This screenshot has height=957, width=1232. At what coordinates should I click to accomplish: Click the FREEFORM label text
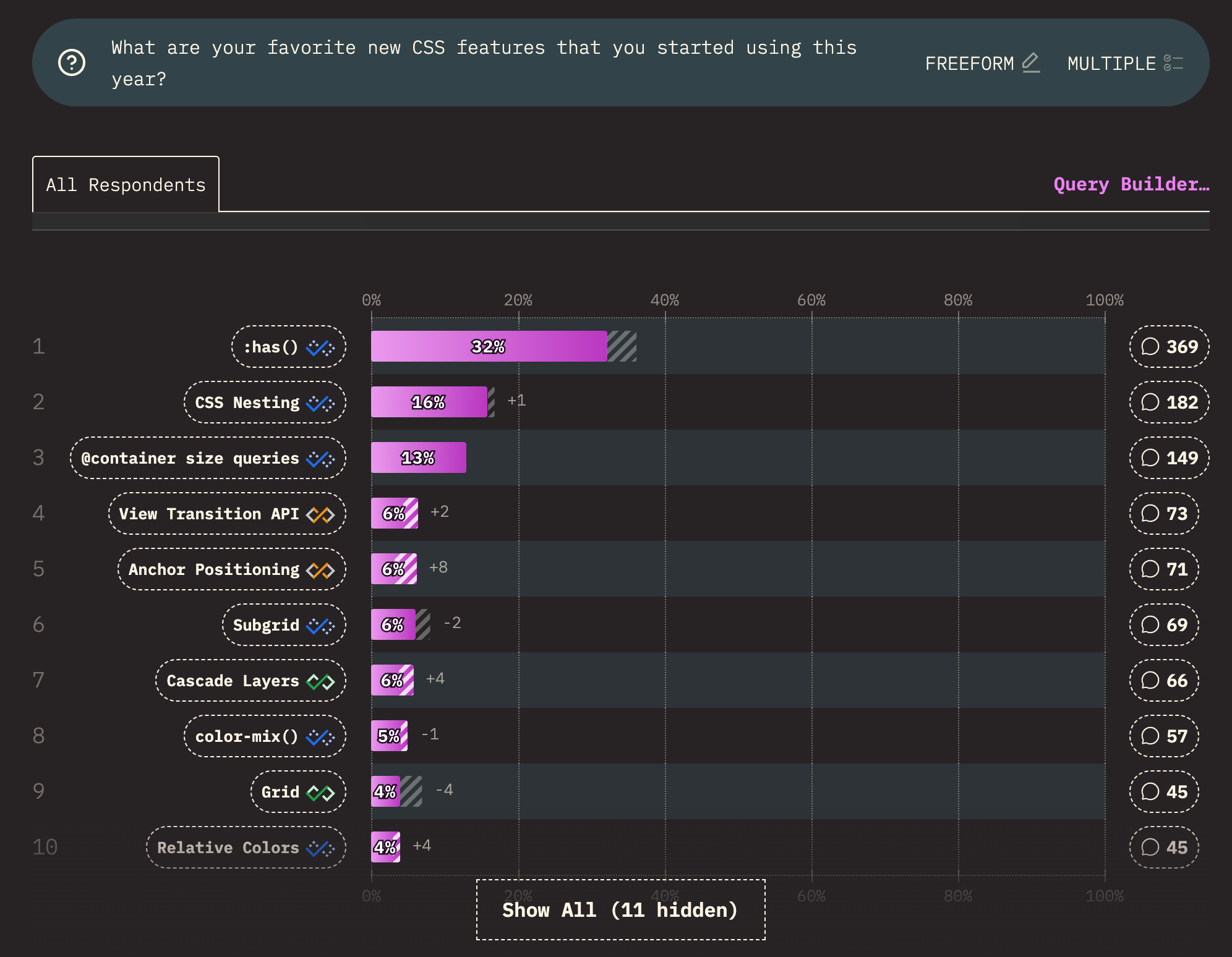tap(969, 63)
